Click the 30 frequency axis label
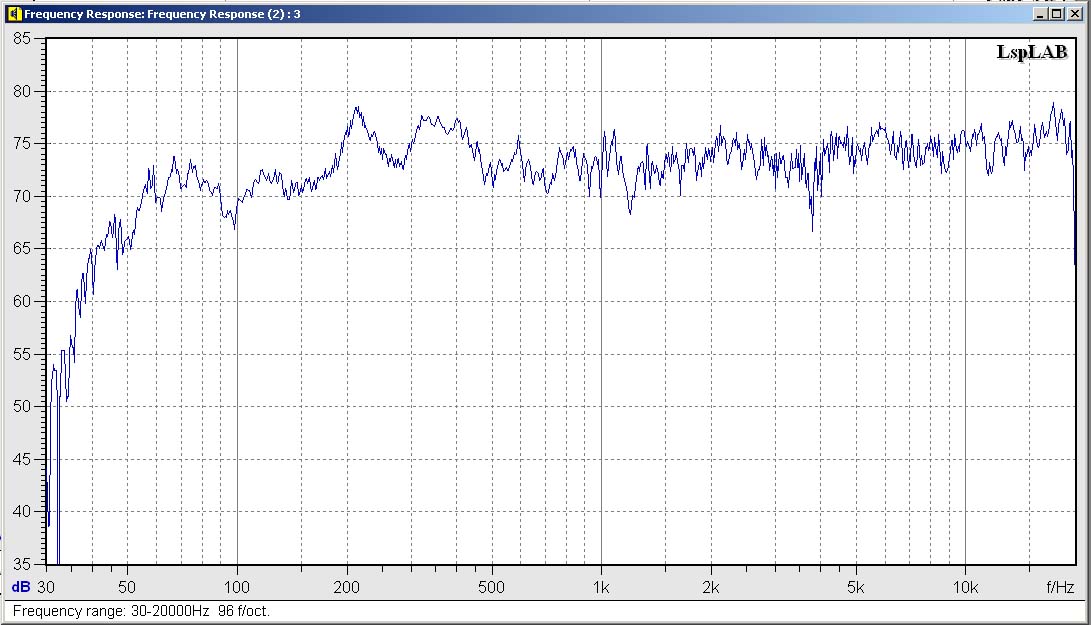1091x625 pixels. point(46,587)
